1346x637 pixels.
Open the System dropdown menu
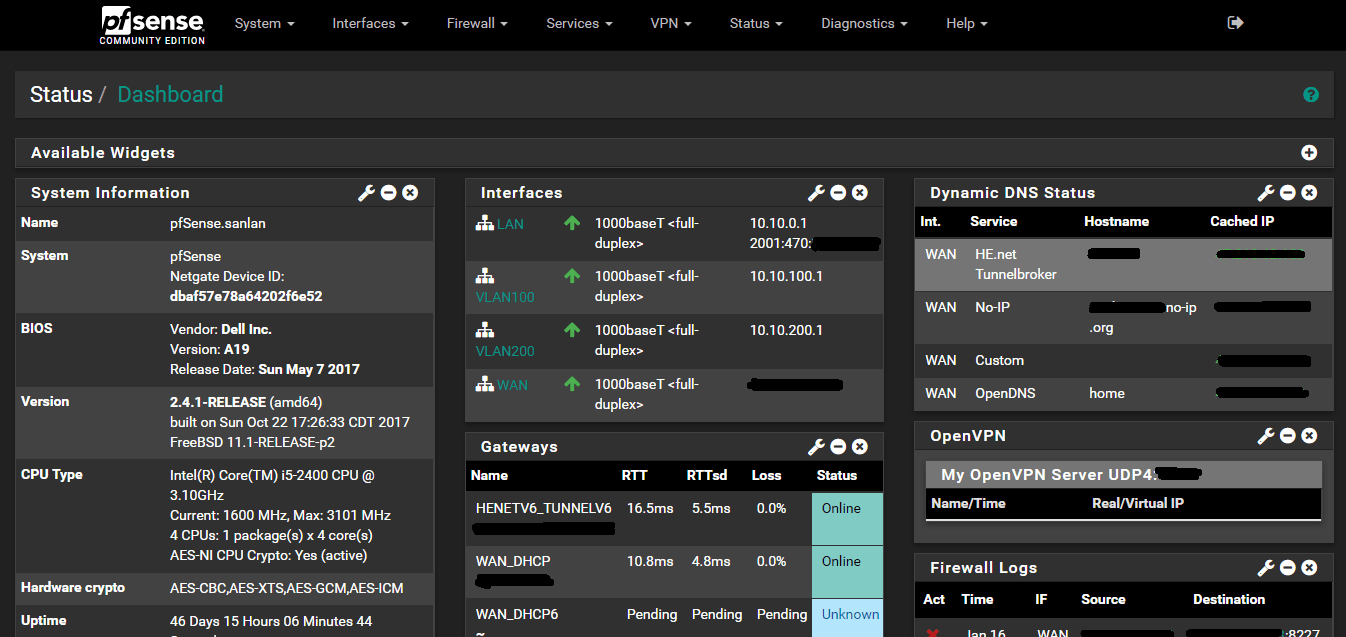tap(264, 23)
